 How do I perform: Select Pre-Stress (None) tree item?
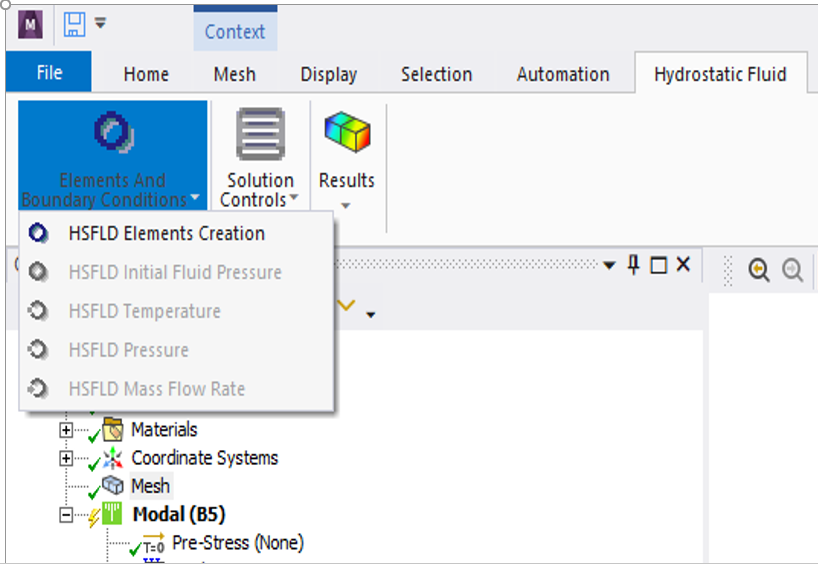pos(238,543)
